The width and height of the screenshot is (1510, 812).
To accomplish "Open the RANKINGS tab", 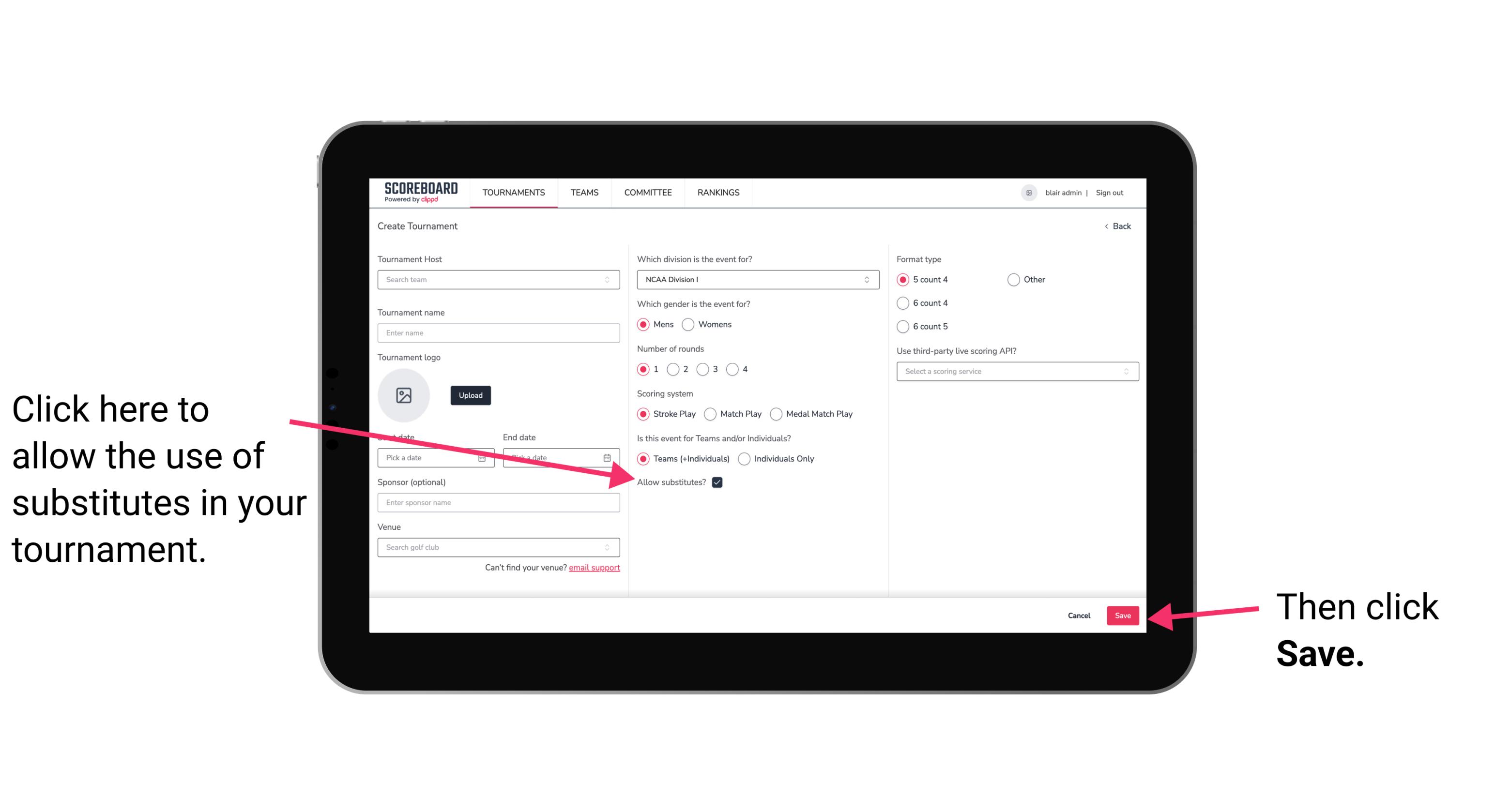I will pyautogui.click(x=718, y=192).
